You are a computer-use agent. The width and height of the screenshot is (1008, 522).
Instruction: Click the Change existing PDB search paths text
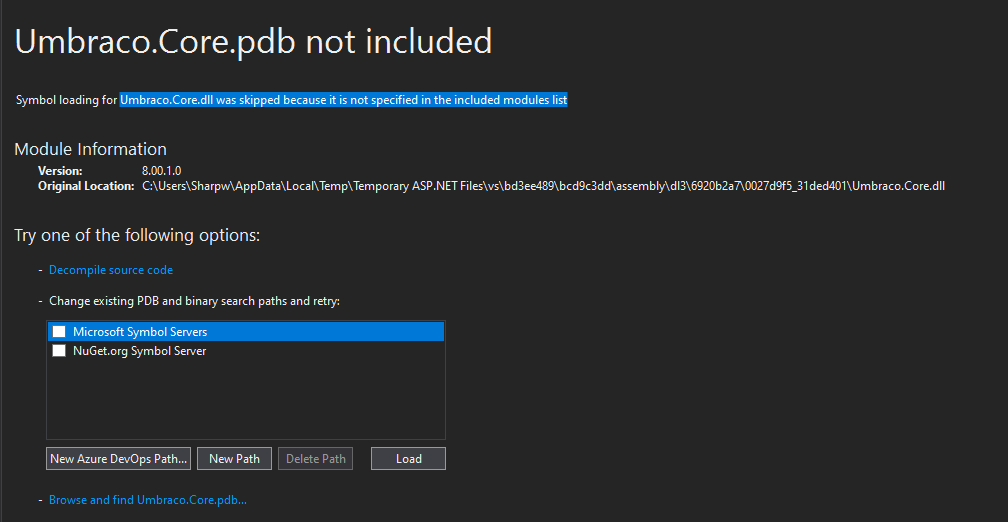[x=194, y=301]
